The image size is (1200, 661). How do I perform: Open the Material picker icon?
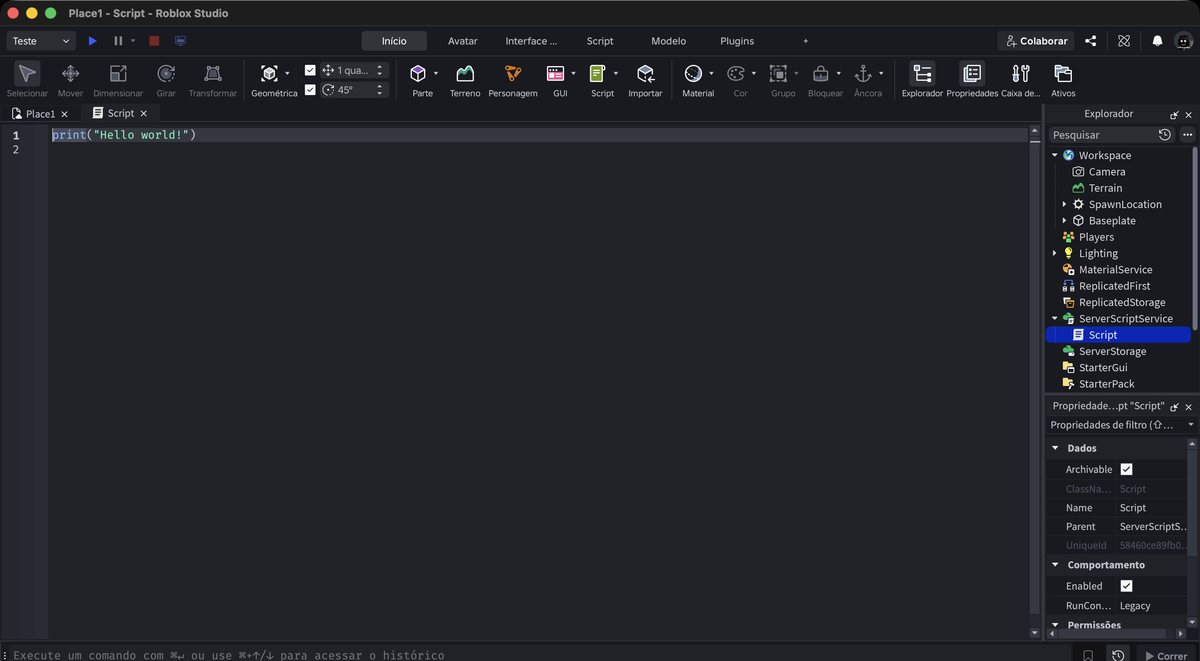pos(693,74)
